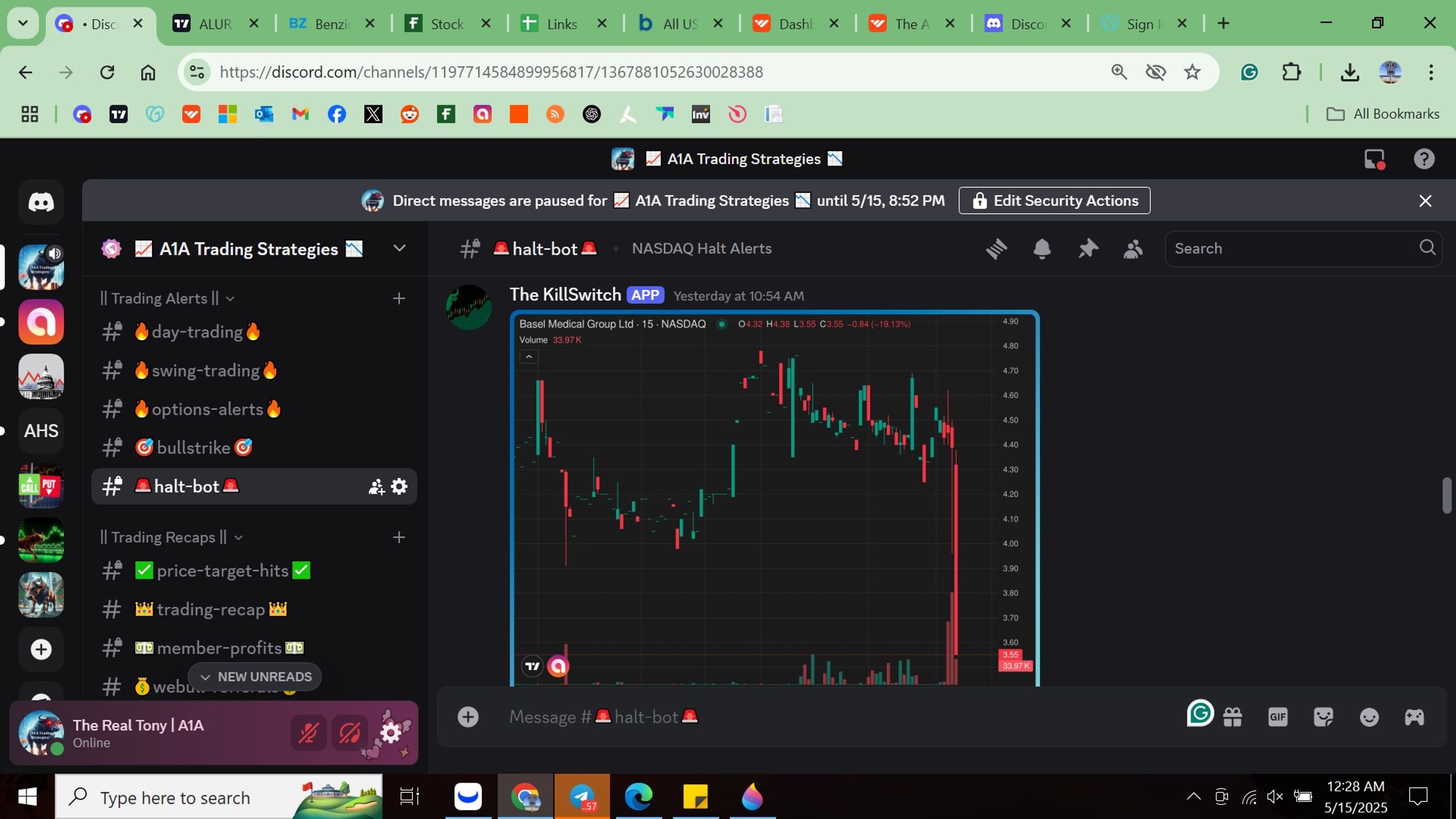This screenshot has height=819, width=1456.
Task: Open the gift Nitro icon
Action: (1232, 717)
